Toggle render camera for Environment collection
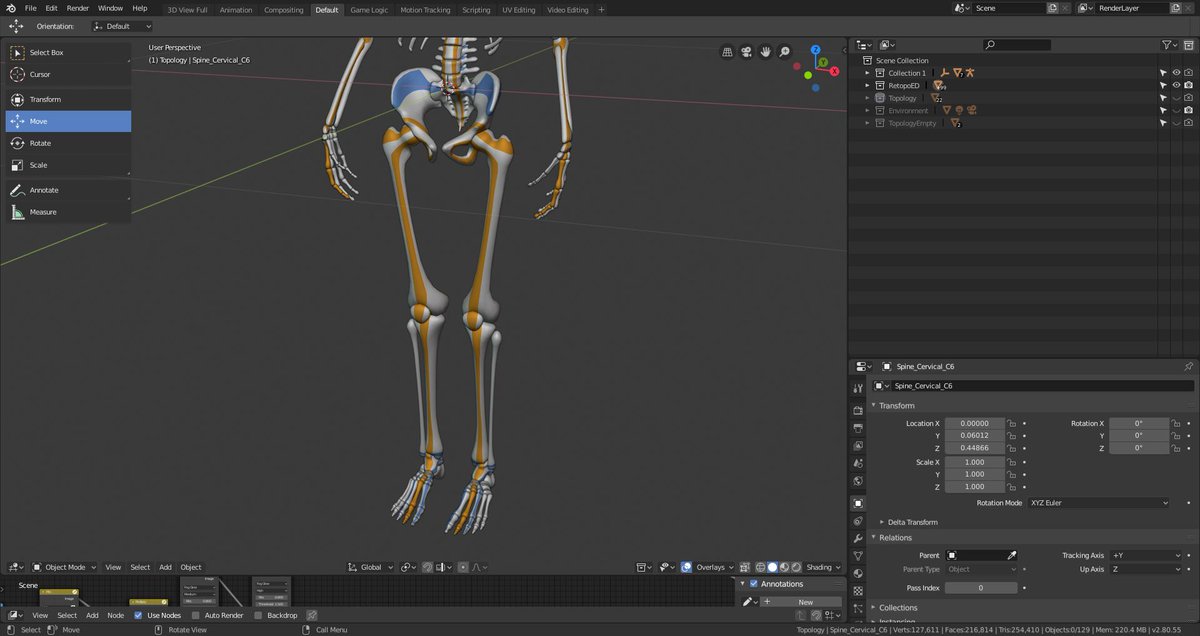 click(1188, 110)
